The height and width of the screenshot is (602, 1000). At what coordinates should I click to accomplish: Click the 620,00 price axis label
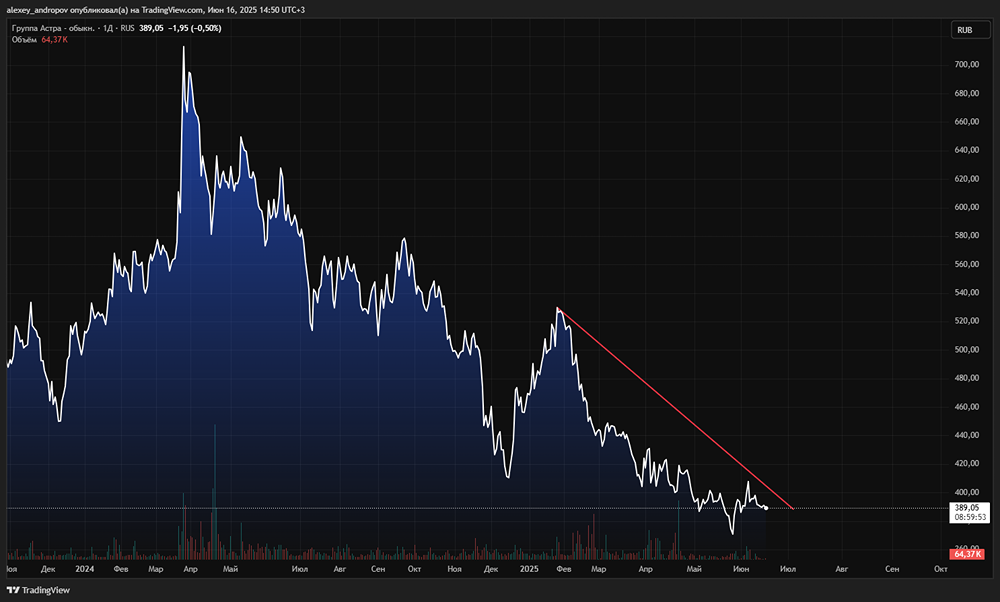pyautogui.click(x=967, y=179)
